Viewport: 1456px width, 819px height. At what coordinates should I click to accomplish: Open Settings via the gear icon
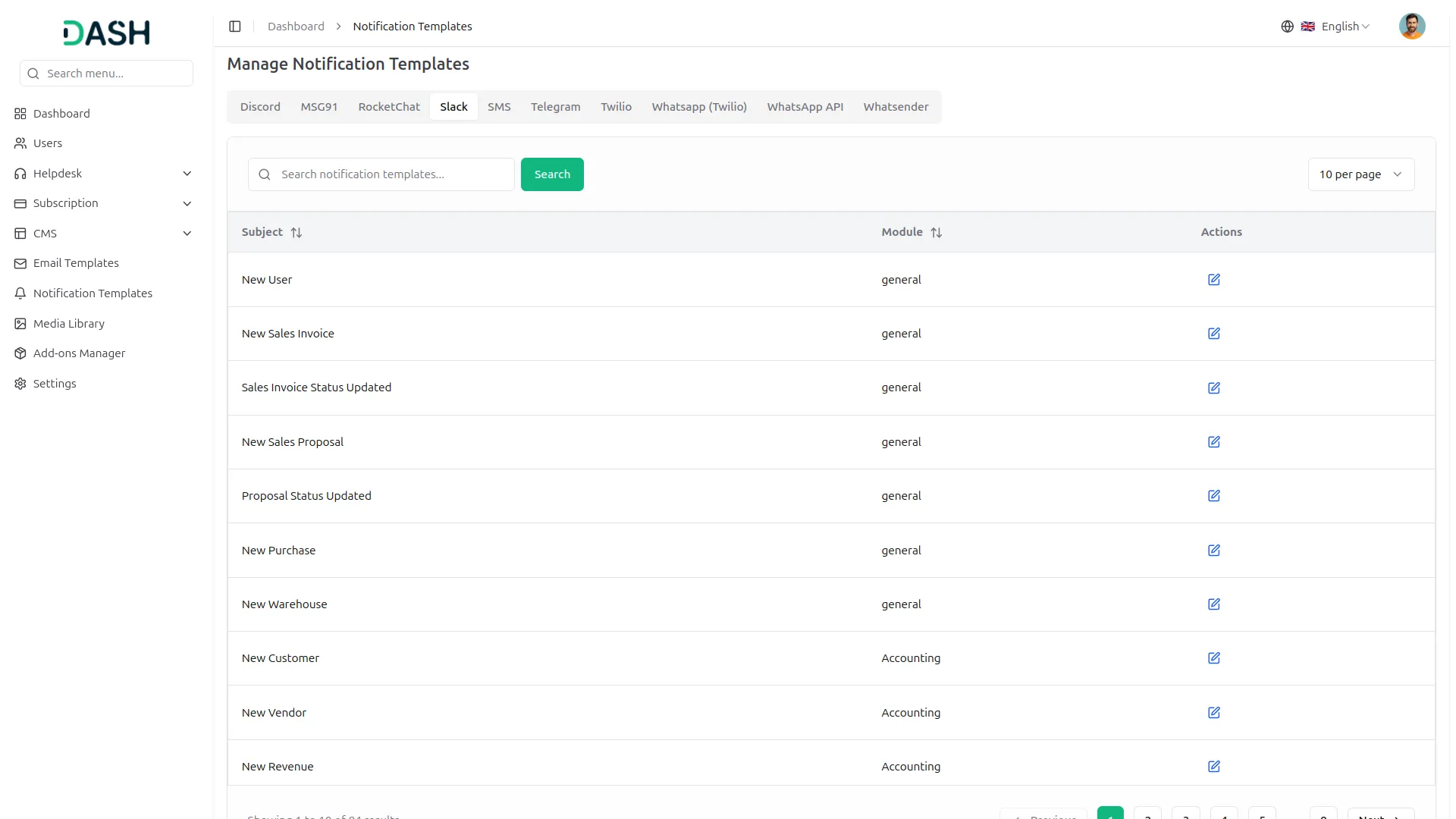20,384
